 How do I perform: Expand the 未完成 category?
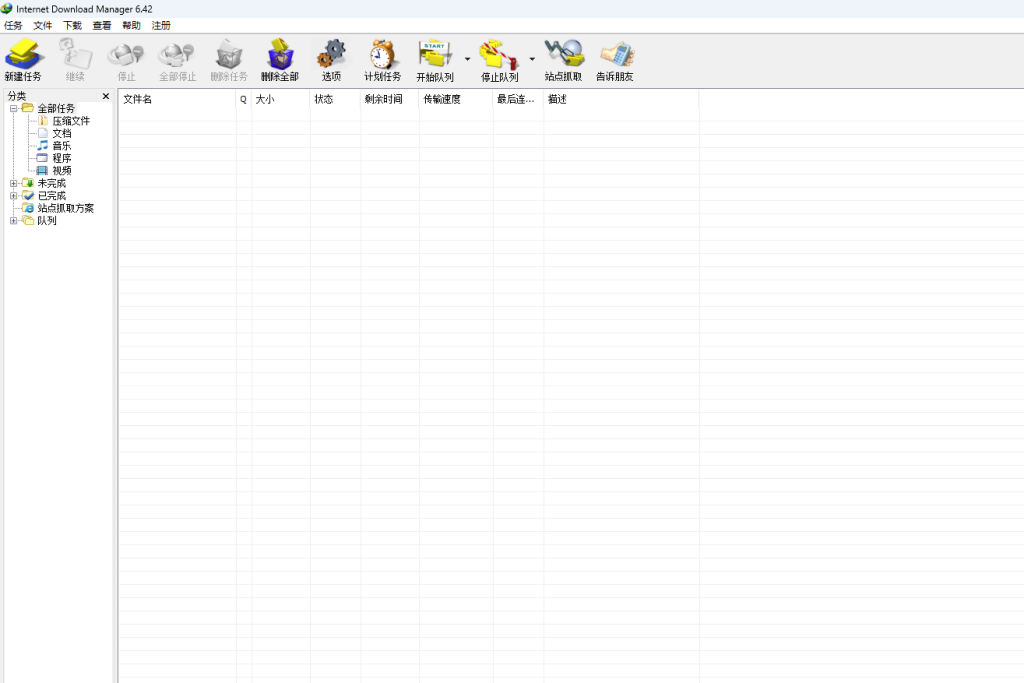12,183
